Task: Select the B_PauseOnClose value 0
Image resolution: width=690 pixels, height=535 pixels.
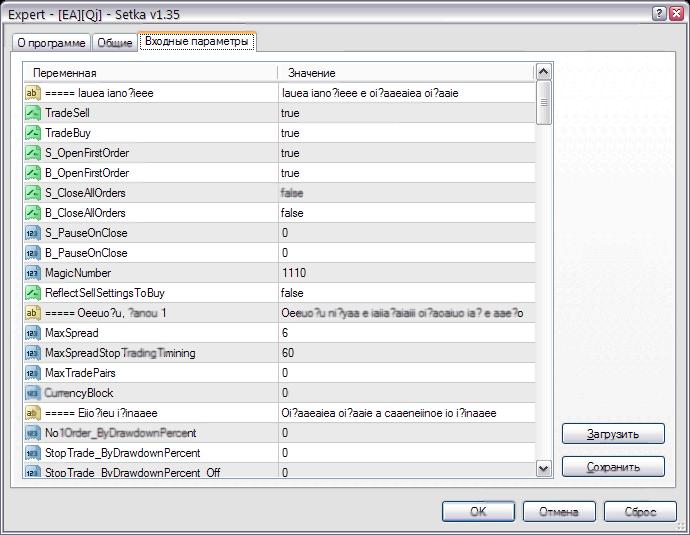Action: (x=285, y=253)
